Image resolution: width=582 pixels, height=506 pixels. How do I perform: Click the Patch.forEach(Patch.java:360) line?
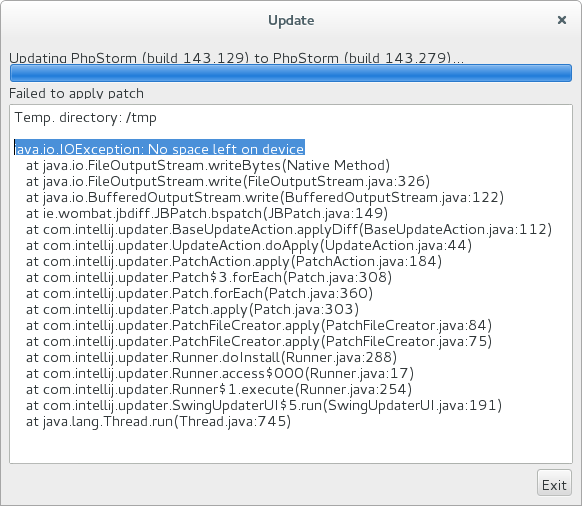tap(199, 293)
